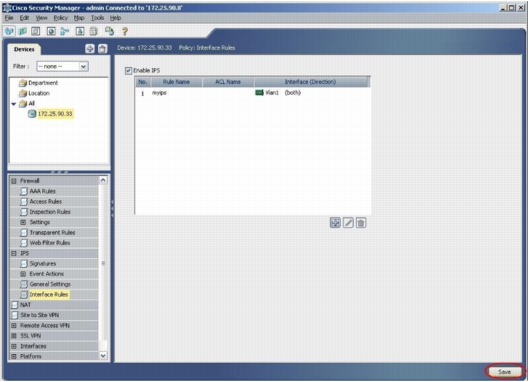Select Access Rules under Firewall
The image size is (530, 382).
pyautogui.click(x=46, y=201)
